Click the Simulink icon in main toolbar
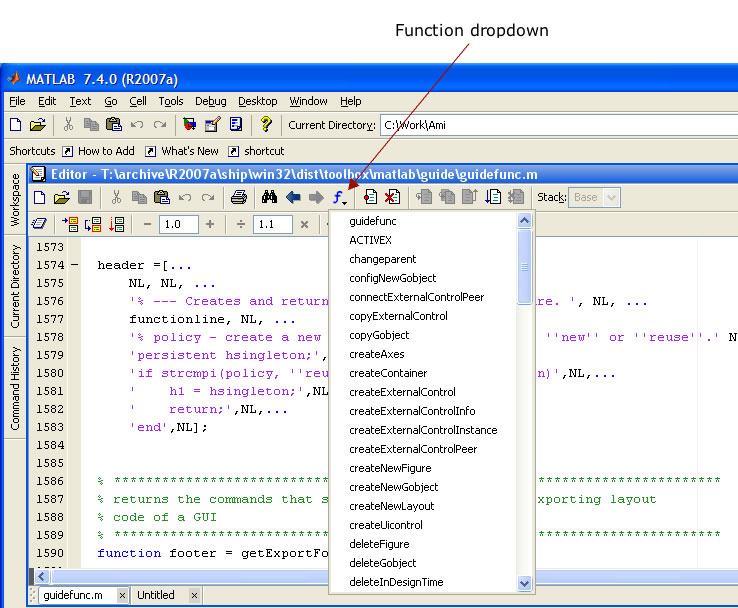 coord(189,125)
